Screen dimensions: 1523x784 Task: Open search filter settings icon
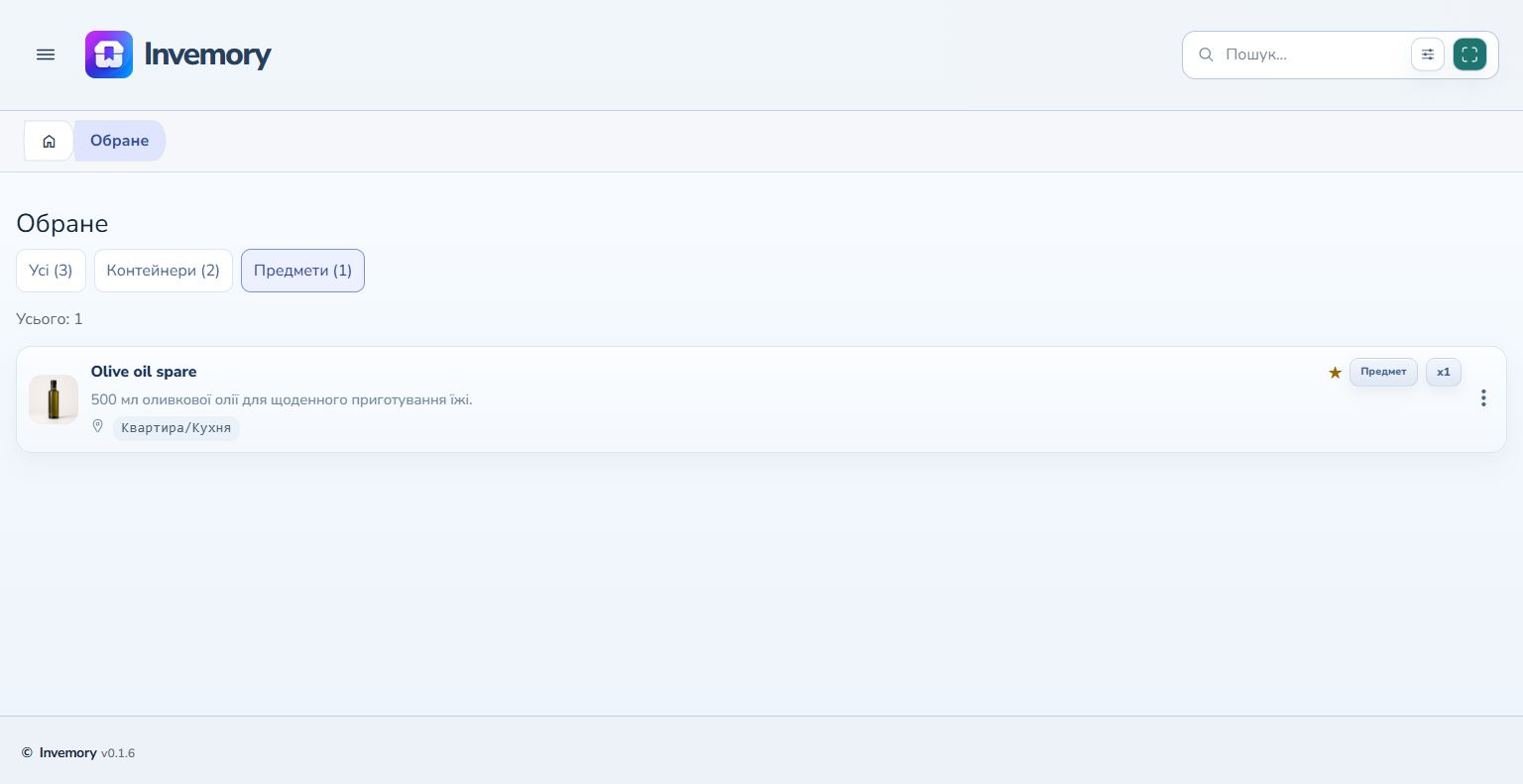coord(1428,55)
